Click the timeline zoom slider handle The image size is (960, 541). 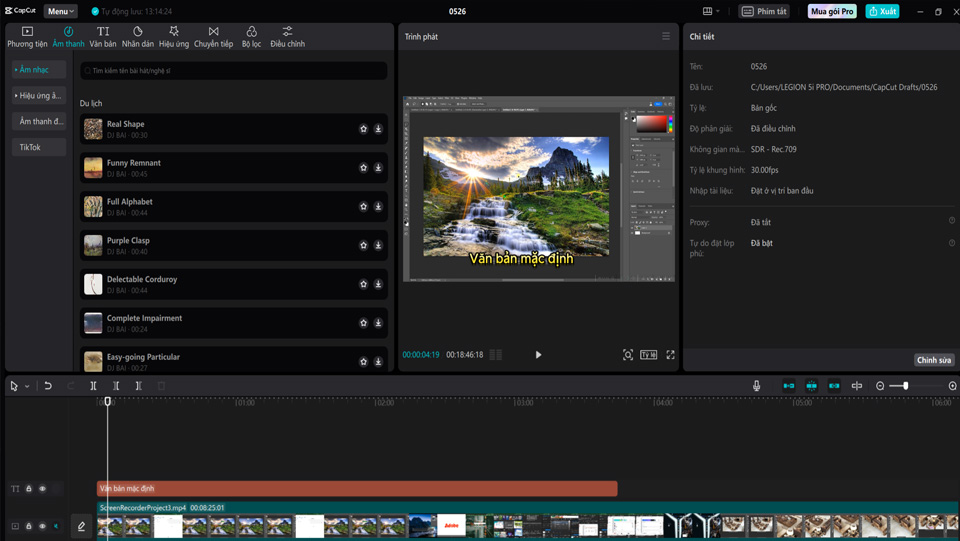pos(906,386)
